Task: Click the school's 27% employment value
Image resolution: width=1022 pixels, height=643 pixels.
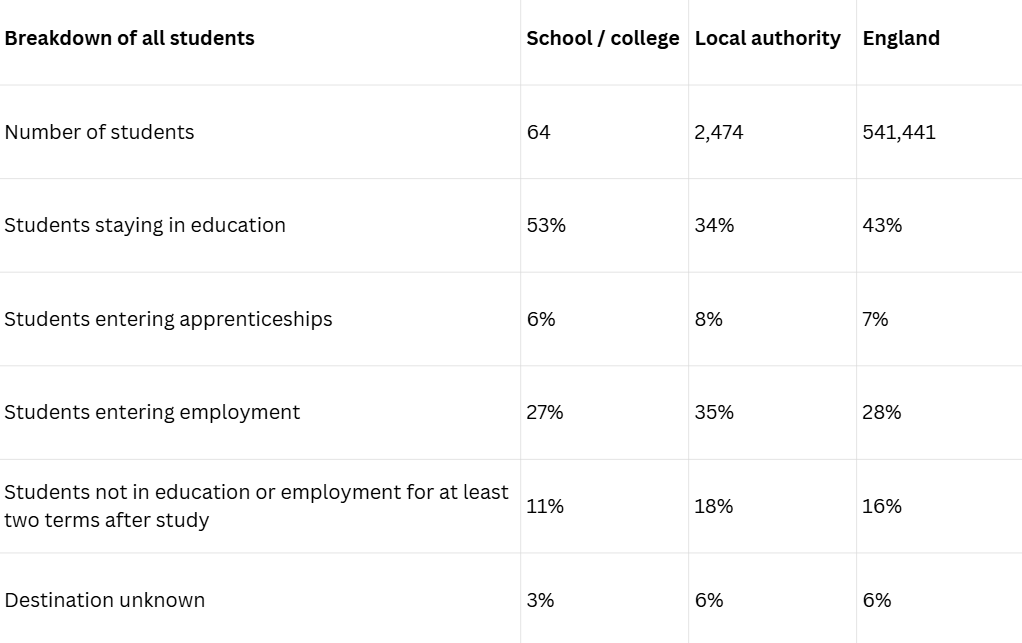Action: [x=545, y=412]
